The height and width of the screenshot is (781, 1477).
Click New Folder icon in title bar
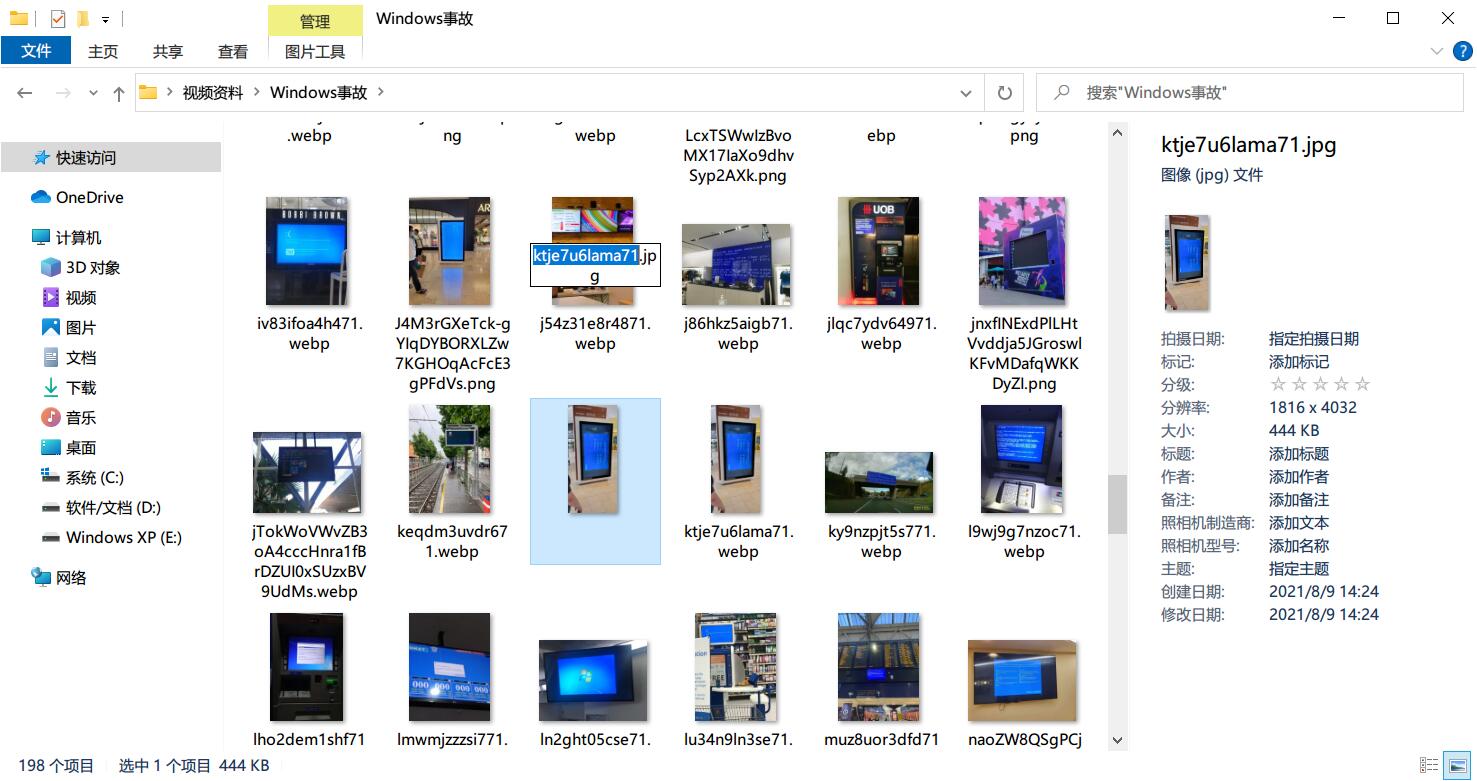(x=83, y=18)
